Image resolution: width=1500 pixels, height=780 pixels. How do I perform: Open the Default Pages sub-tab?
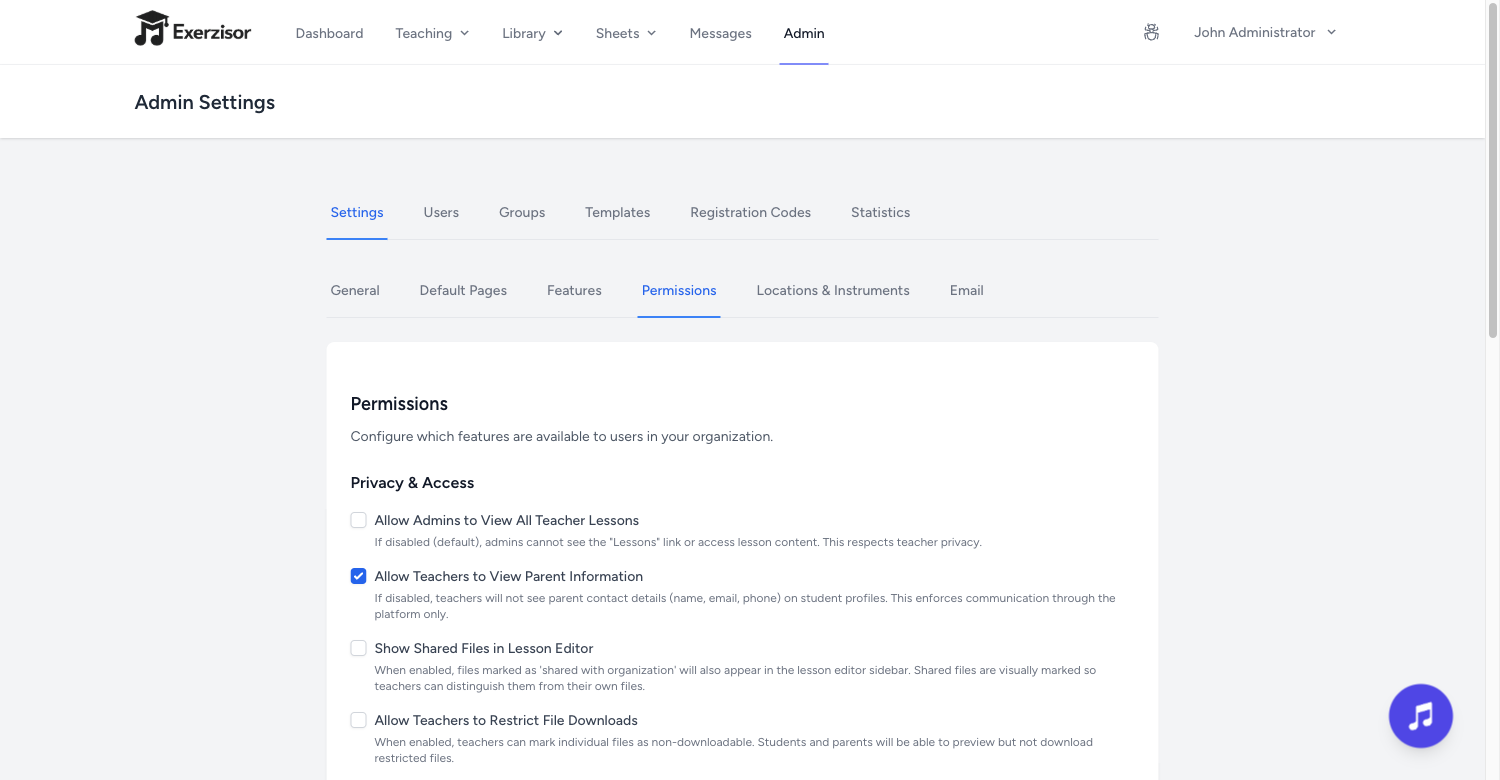tap(463, 290)
